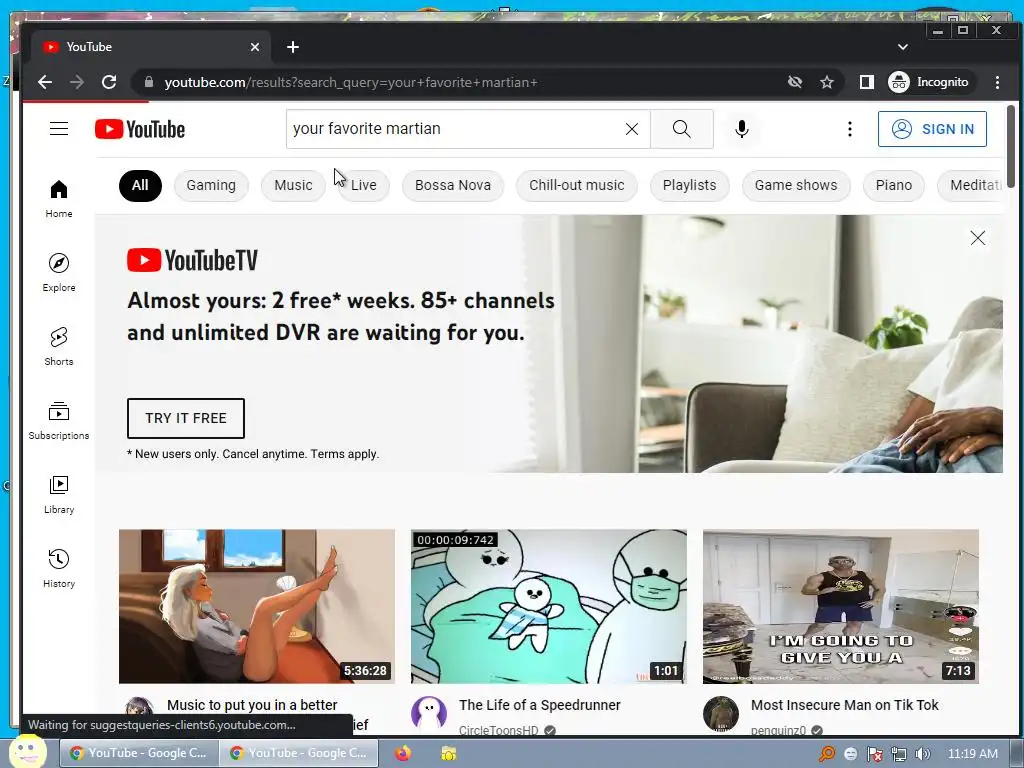Go forward in browser
Screen dimensions: 1024x768
tap(76, 82)
